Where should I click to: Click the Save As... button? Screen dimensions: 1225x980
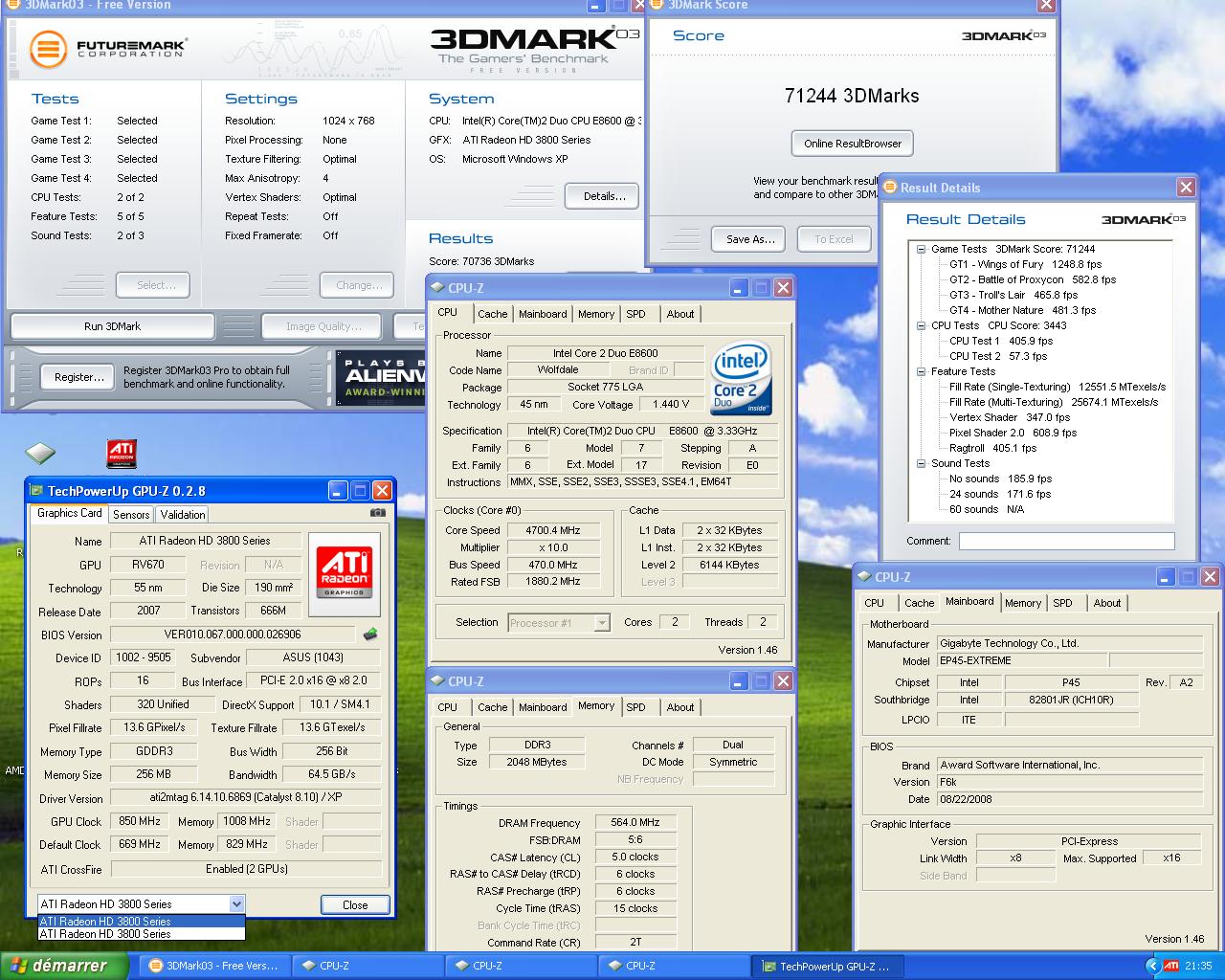pos(750,239)
